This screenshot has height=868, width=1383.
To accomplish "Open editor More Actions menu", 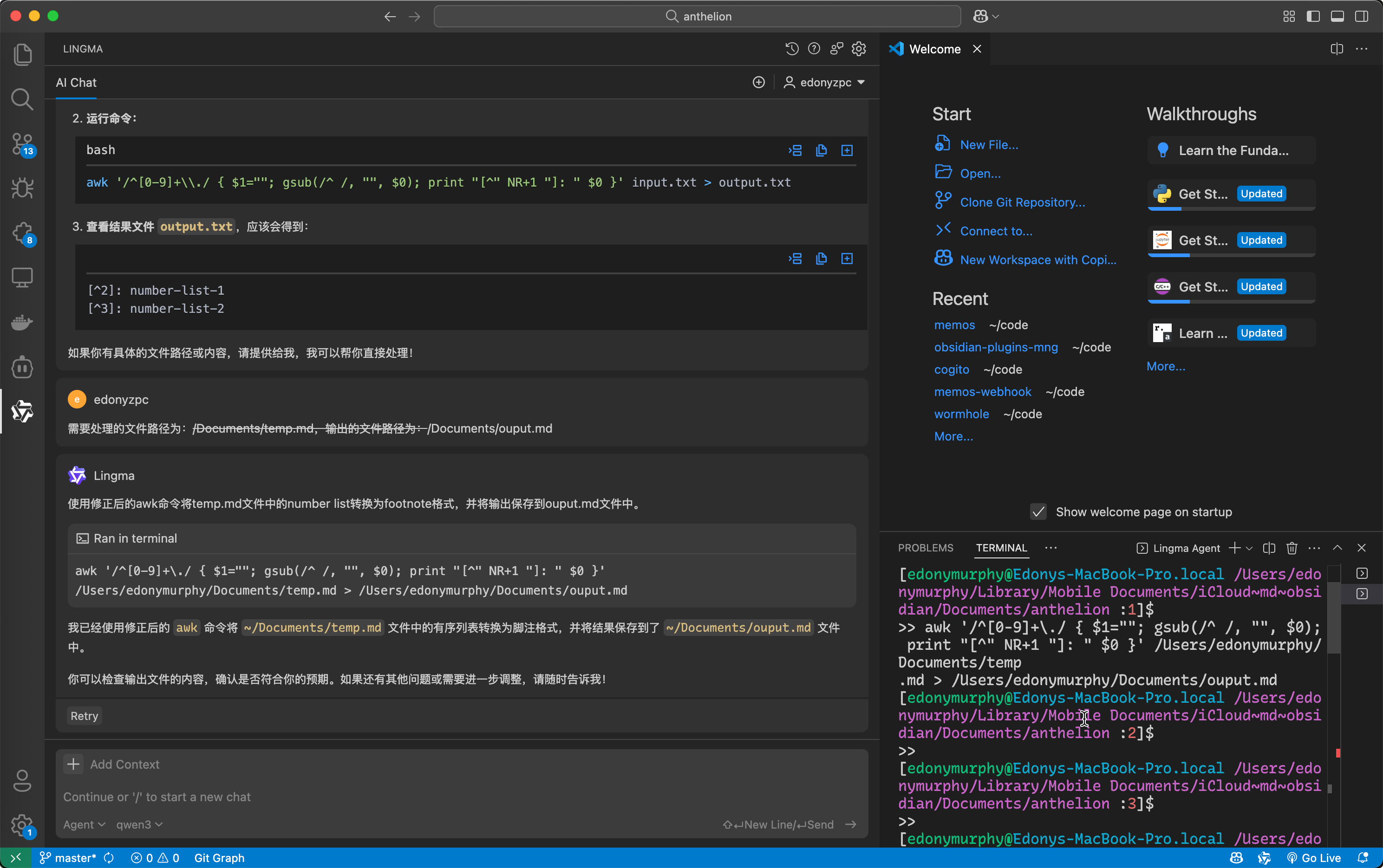I will (1362, 49).
